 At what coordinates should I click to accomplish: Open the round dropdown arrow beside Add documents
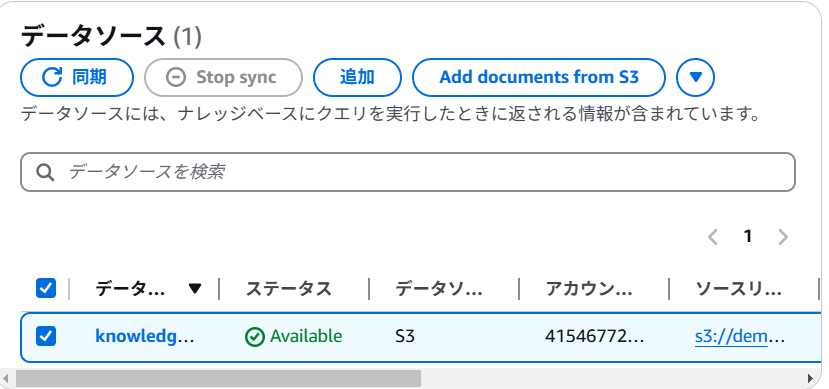[695, 77]
